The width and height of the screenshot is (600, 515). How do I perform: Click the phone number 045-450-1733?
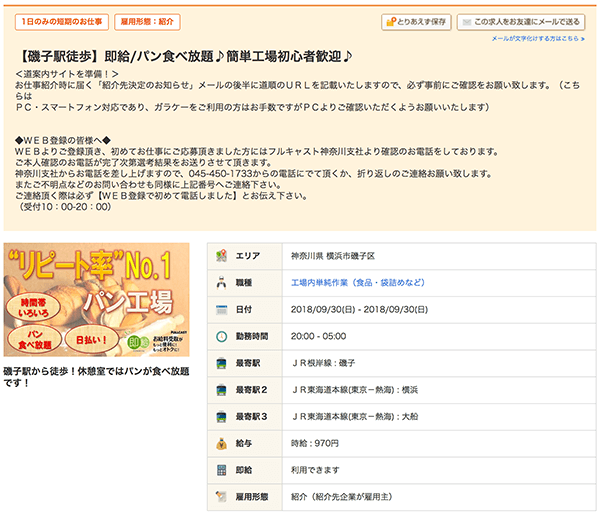tap(220, 174)
